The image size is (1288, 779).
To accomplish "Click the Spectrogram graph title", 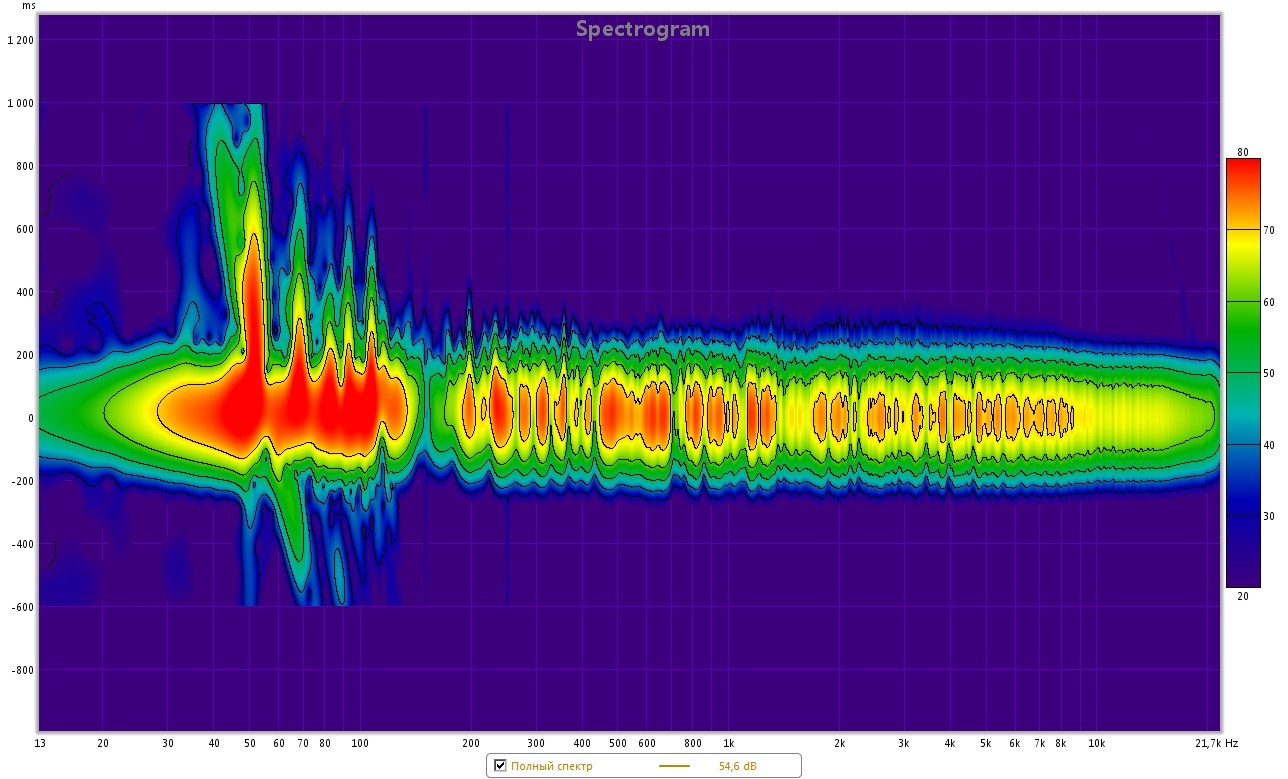I will coord(642,29).
